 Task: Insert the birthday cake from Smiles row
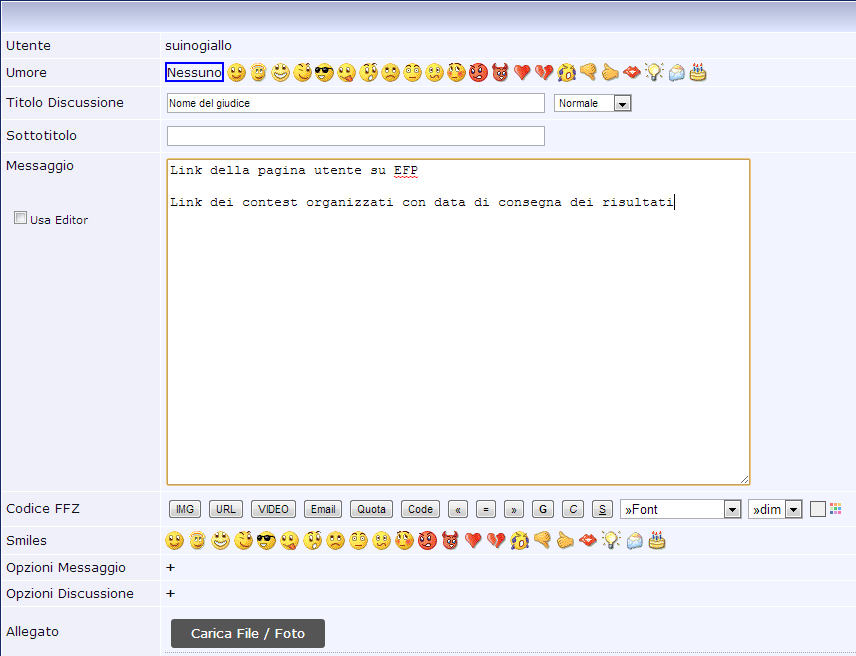pos(657,540)
